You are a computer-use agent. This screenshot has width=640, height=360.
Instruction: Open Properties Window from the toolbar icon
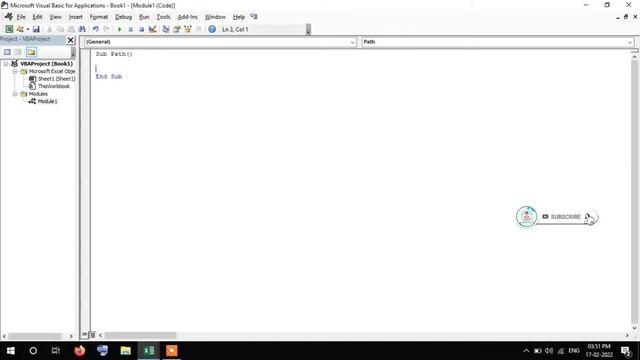click(x=177, y=29)
